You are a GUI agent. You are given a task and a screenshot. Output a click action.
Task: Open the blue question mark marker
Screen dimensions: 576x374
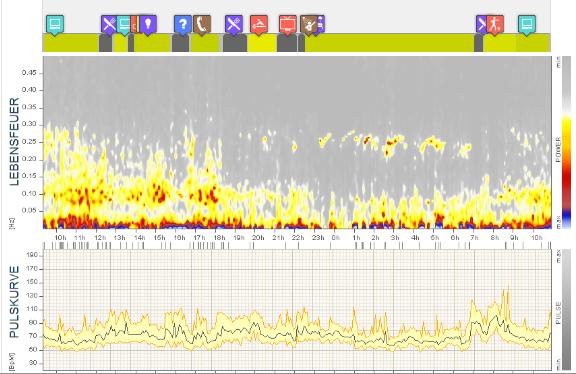click(x=183, y=24)
